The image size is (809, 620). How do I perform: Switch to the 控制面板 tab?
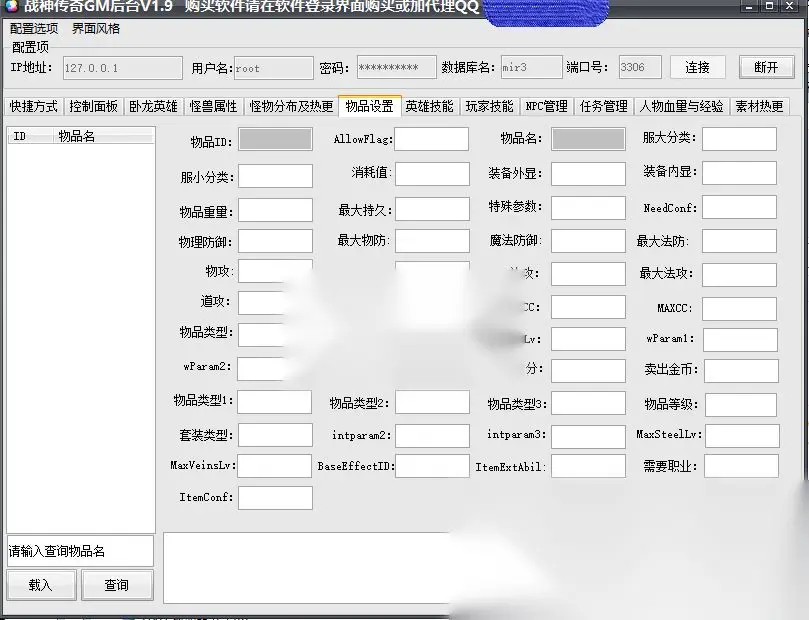[93, 106]
